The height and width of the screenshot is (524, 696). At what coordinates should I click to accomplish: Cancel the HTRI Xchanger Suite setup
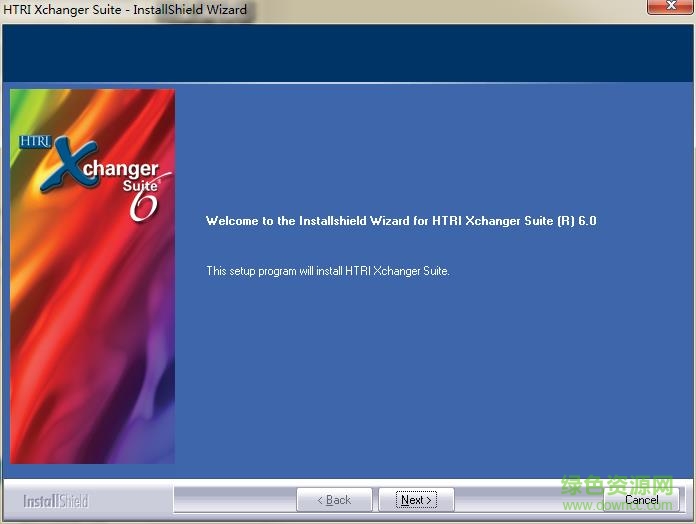click(641, 500)
